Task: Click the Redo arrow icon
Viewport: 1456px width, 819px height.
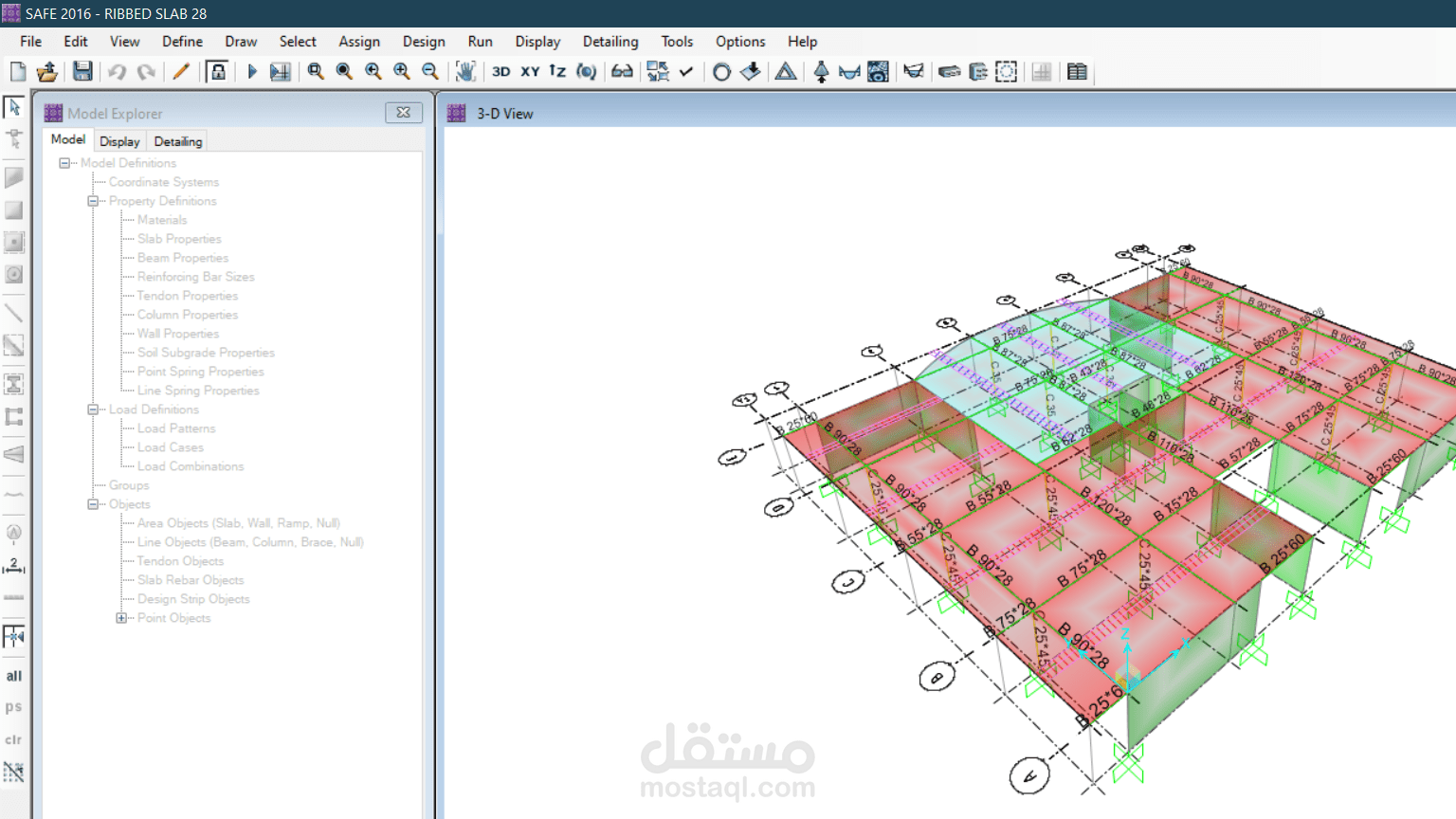Action: [146, 72]
